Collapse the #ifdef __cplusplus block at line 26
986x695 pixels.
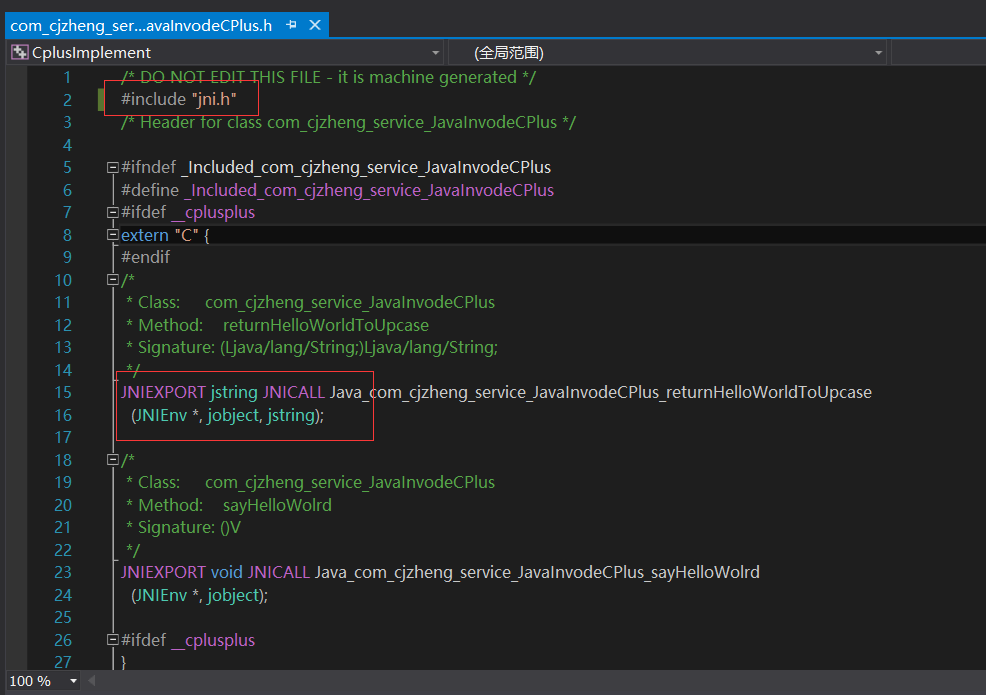(x=113, y=640)
